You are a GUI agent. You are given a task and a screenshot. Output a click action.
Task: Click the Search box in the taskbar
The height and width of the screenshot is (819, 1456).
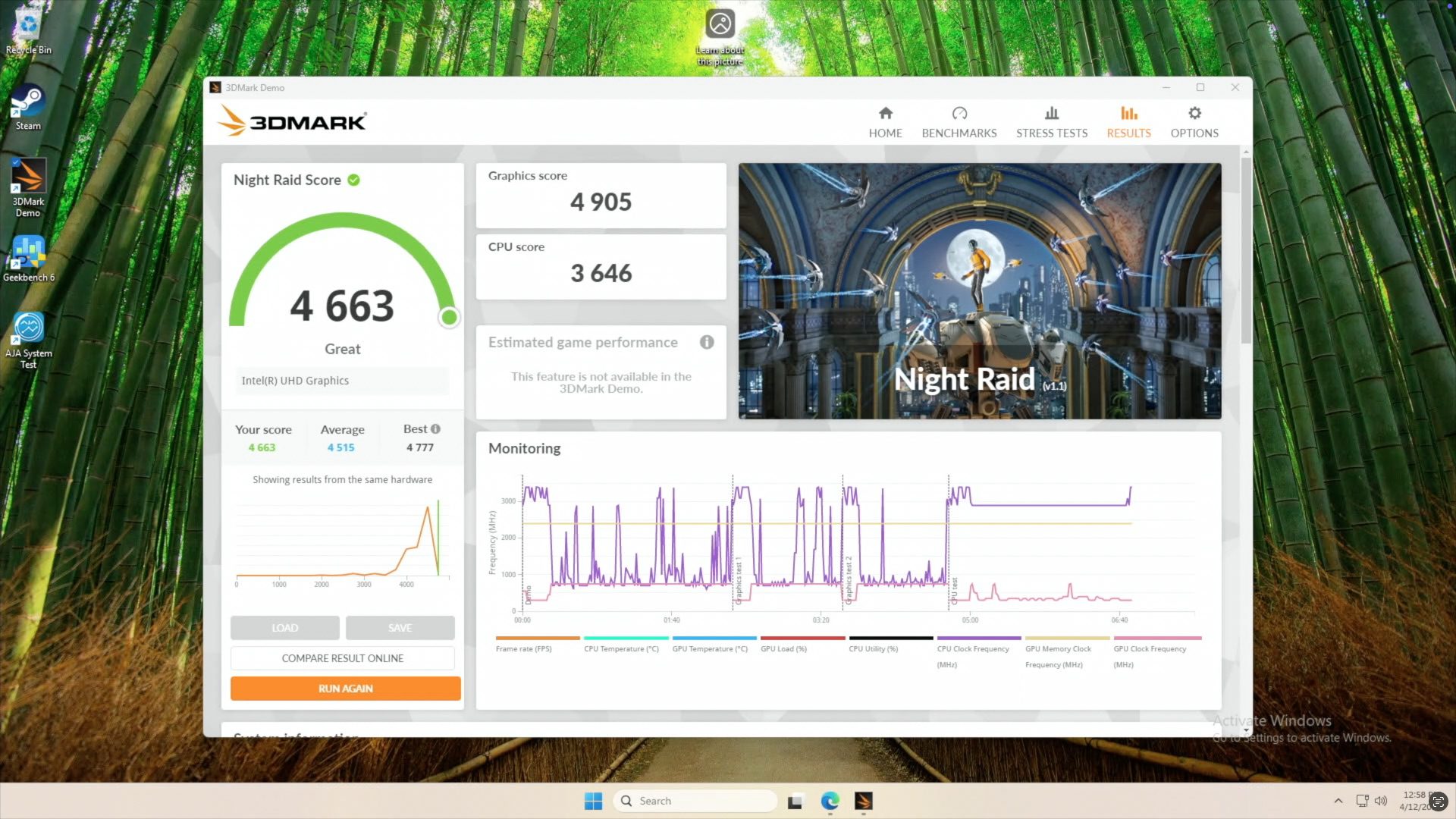(x=694, y=800)
